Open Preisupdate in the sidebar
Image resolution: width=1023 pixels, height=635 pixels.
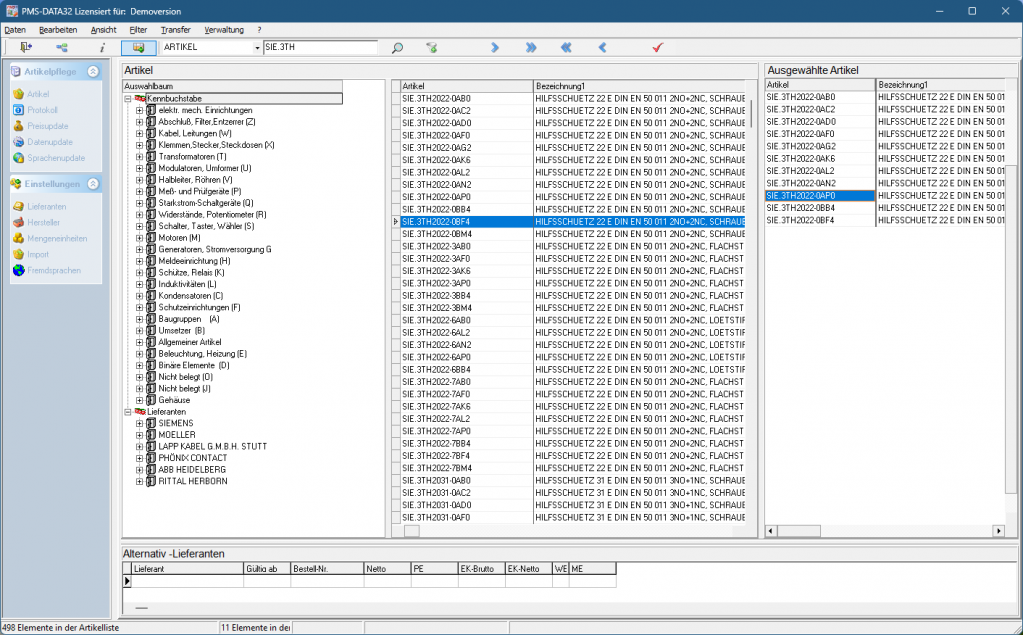tap(47, 126)
